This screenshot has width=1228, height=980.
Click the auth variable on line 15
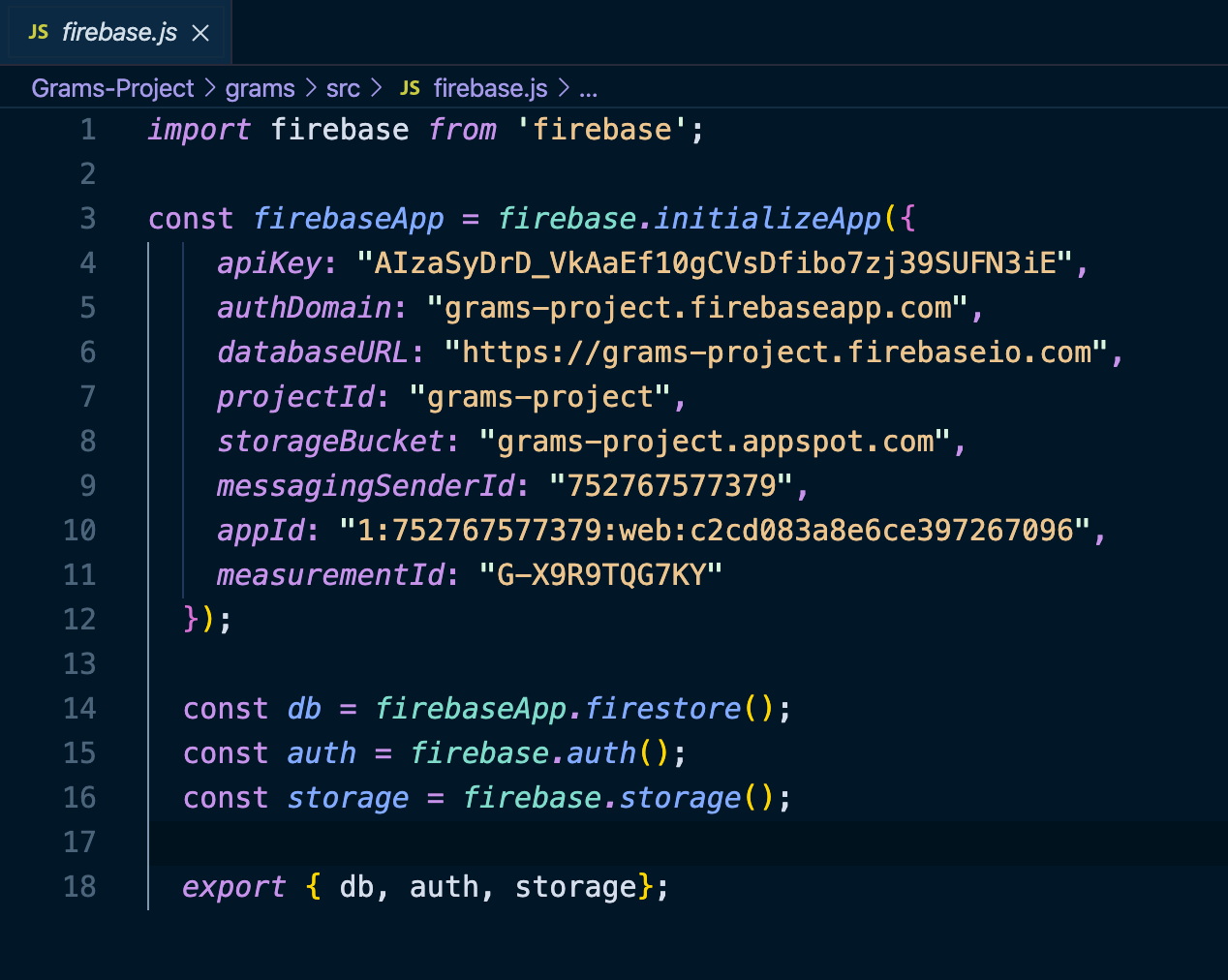click(x=322, y=753)
